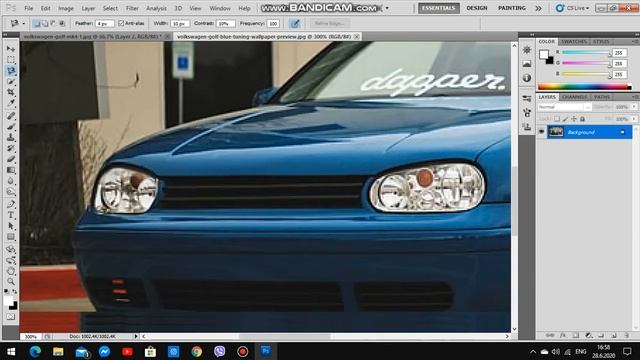This screenshot has width=640, height=360.
Task: Toggle Quick Mask mode
Action: coord(11,317)
